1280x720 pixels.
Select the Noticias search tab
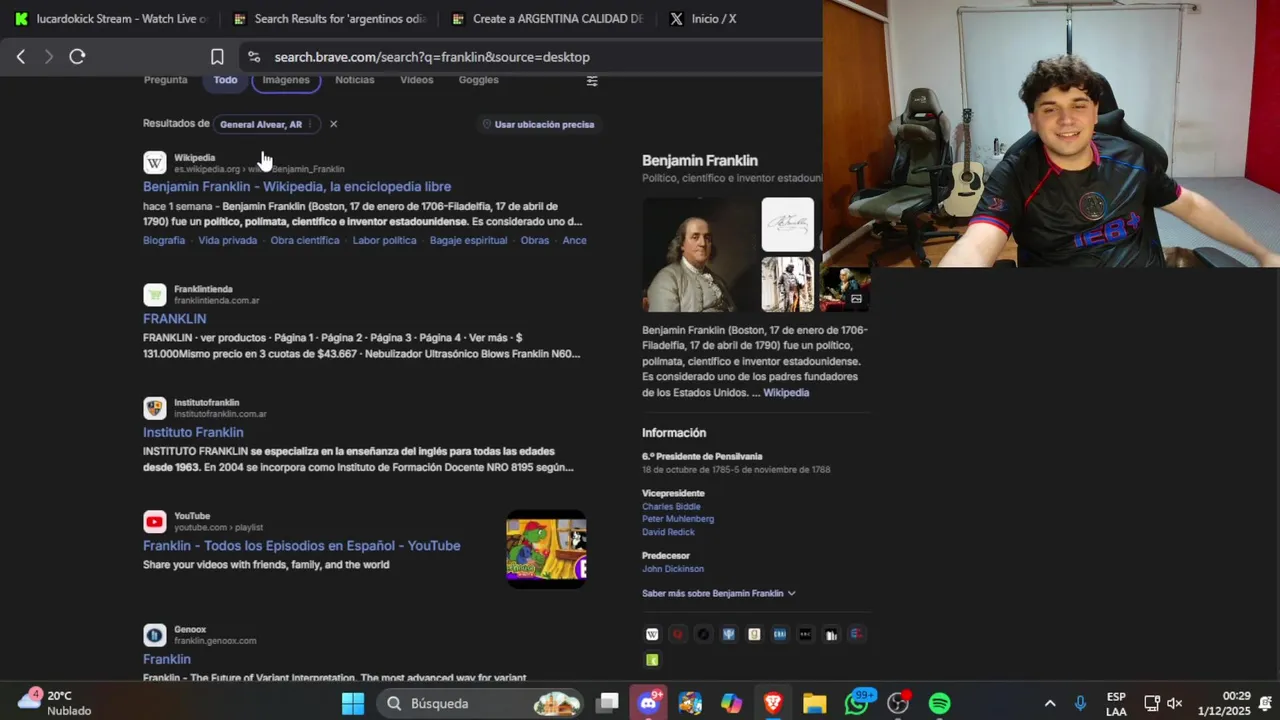[354, 80]
